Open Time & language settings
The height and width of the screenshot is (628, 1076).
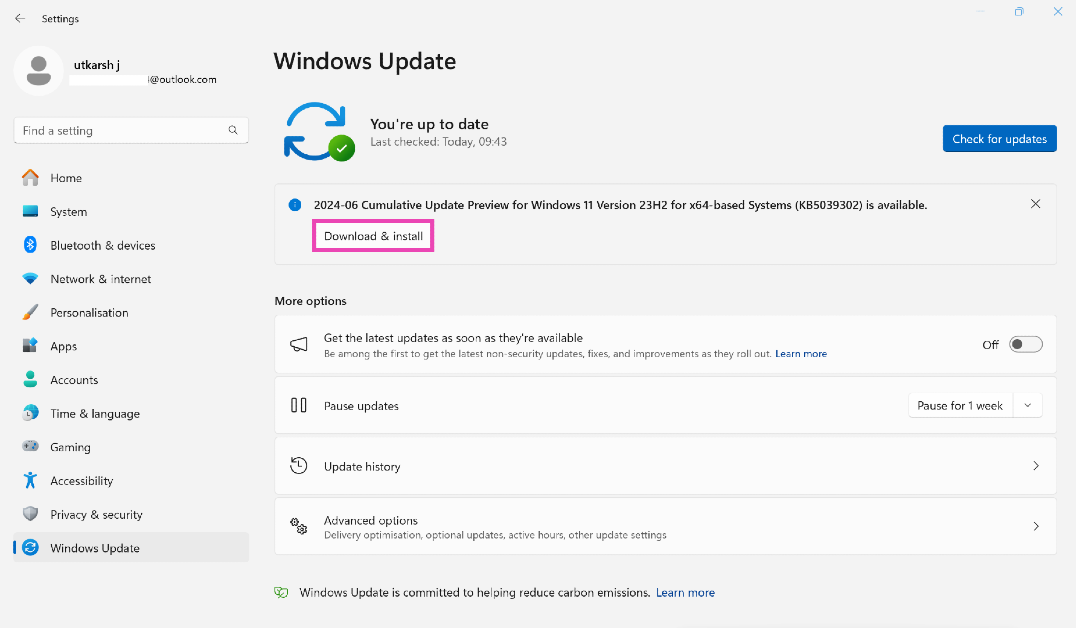pos(131,413)
